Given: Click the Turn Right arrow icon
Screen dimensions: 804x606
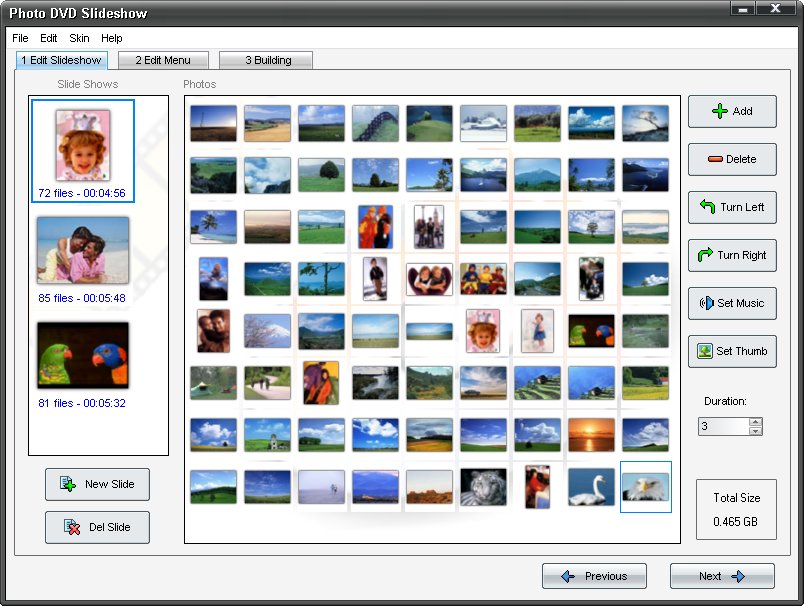Looking at the screenshot, I should pos(706,254).
